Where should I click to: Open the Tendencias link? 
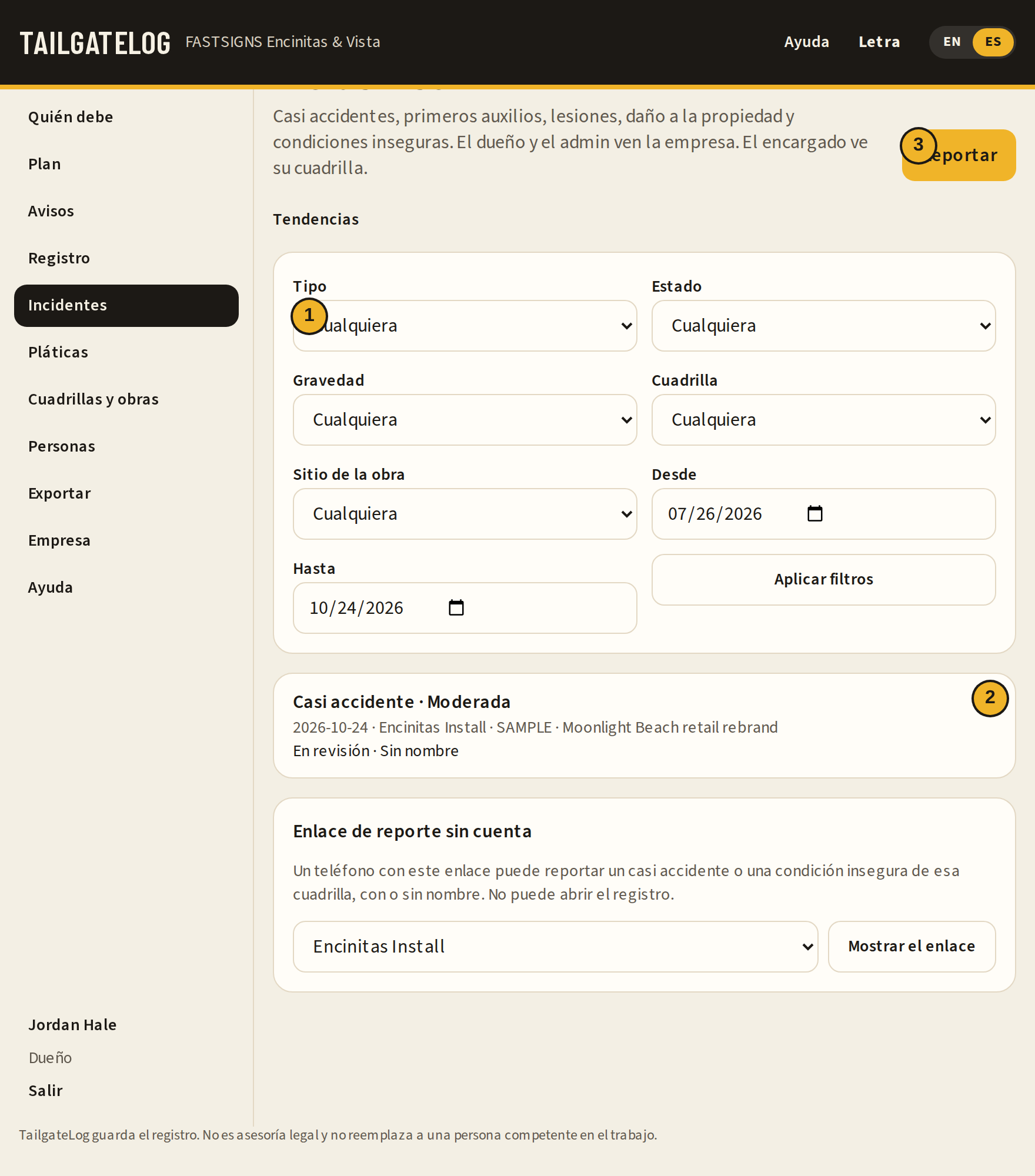(x=316, y=219)
